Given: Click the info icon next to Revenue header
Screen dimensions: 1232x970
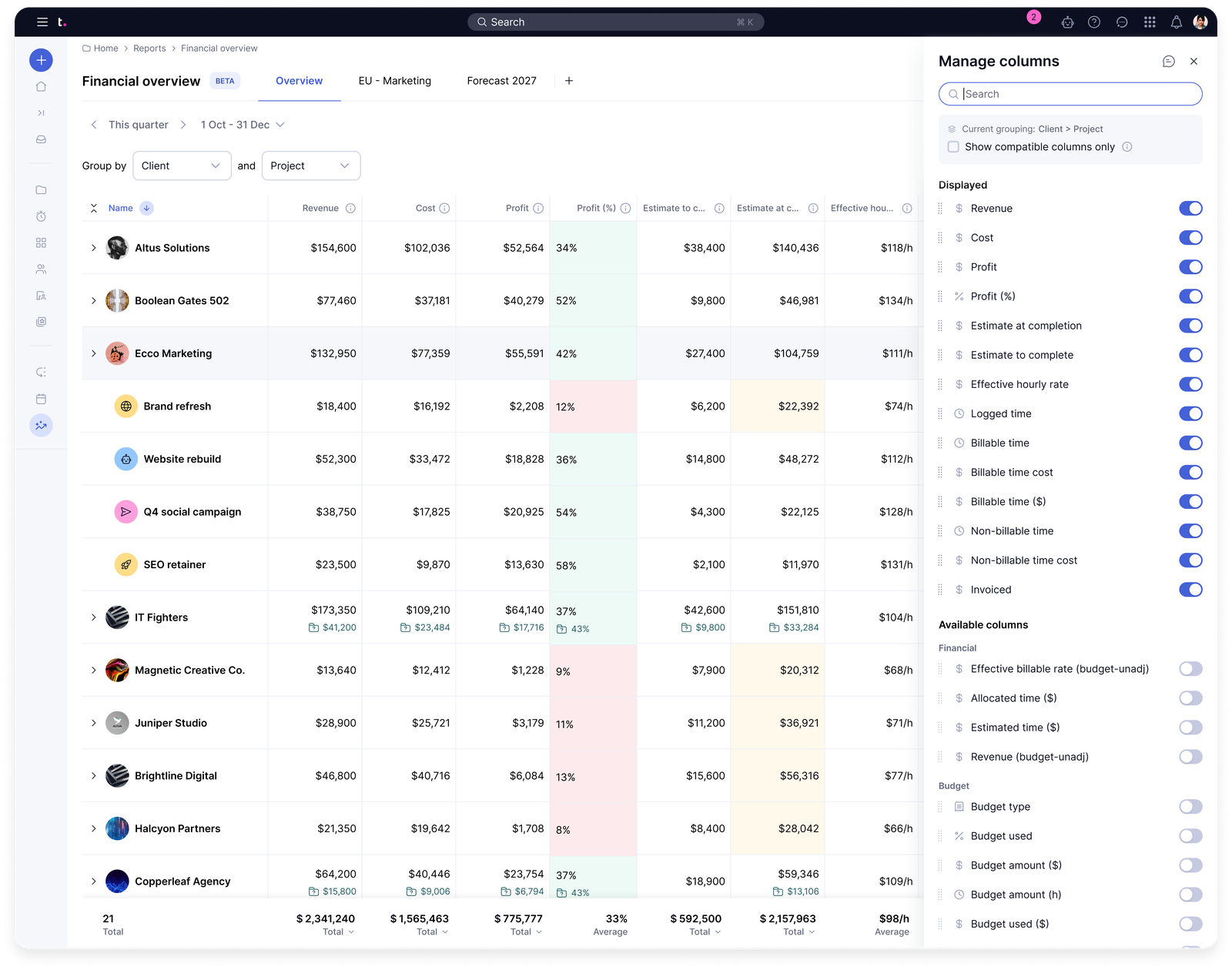Looking at the screenshot, I should pos(350,209).
